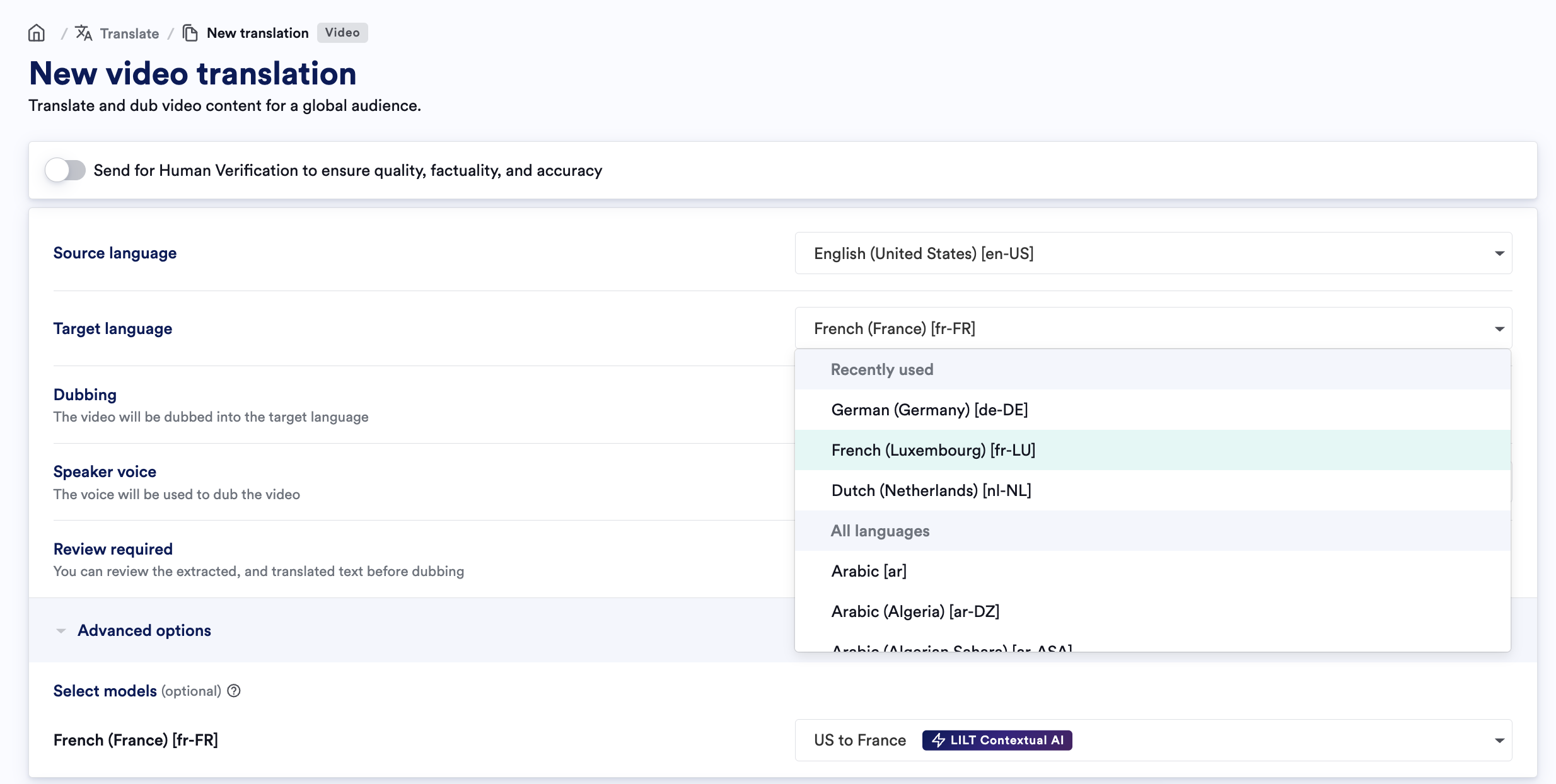The width and height of the screenshot is (1556, 784).
Task: Click the Translate language icon
Action: click(x=84, y=33)
